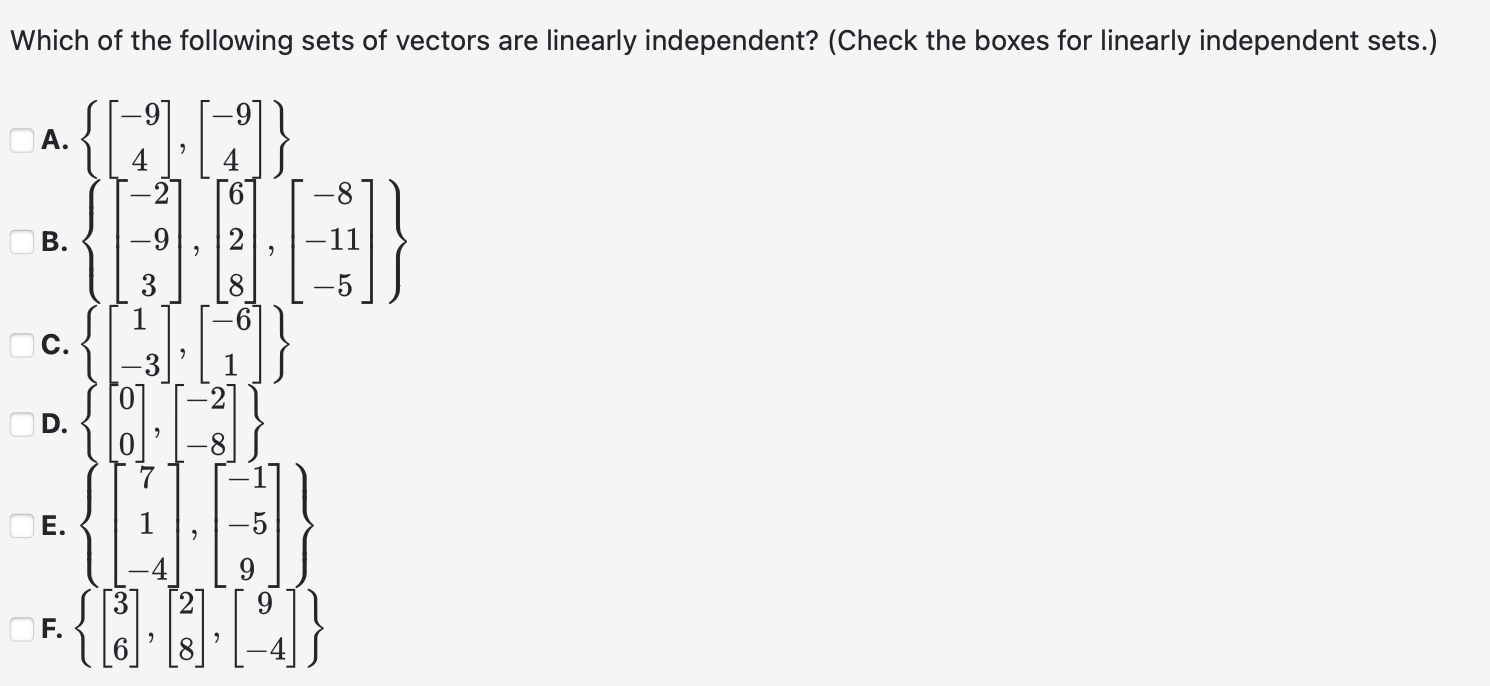This screenshot has height=686, width=1490.
Task: Select the label B next to its checkbox
Action: (53, 241)
